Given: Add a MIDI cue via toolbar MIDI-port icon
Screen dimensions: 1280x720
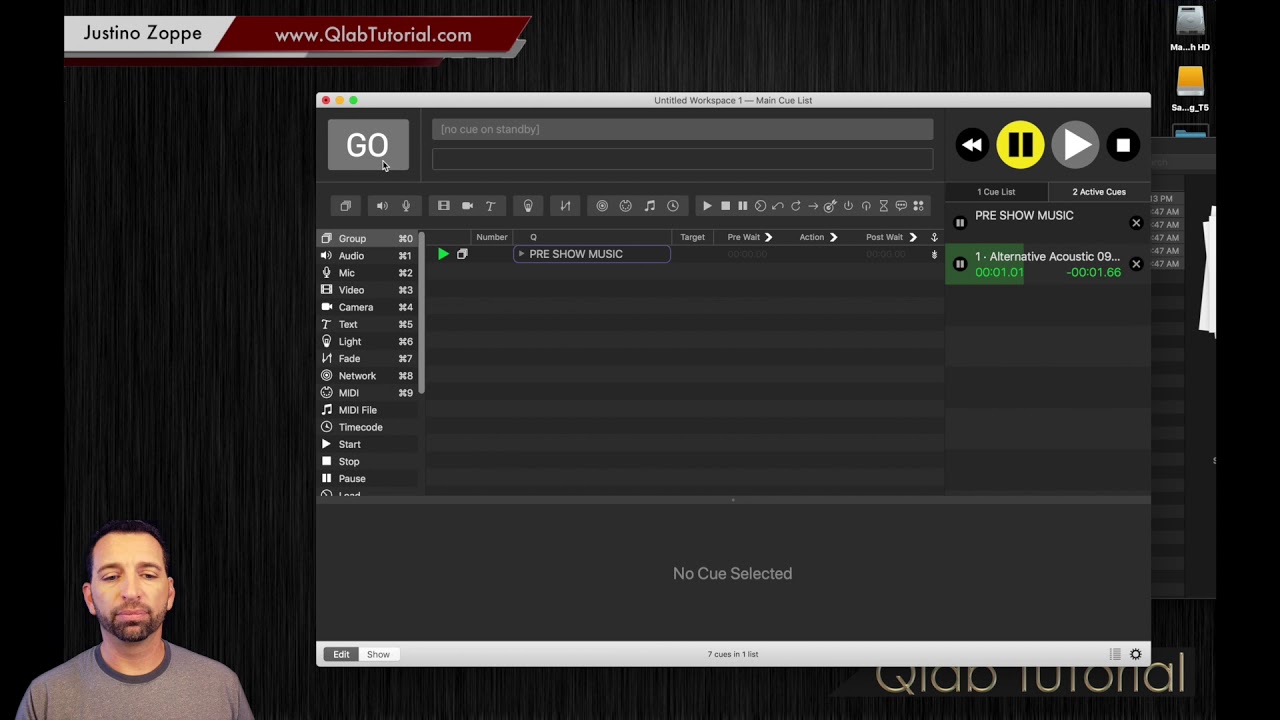Looking at the screenshot, I should pyautogui.click(x=625, y=206).
